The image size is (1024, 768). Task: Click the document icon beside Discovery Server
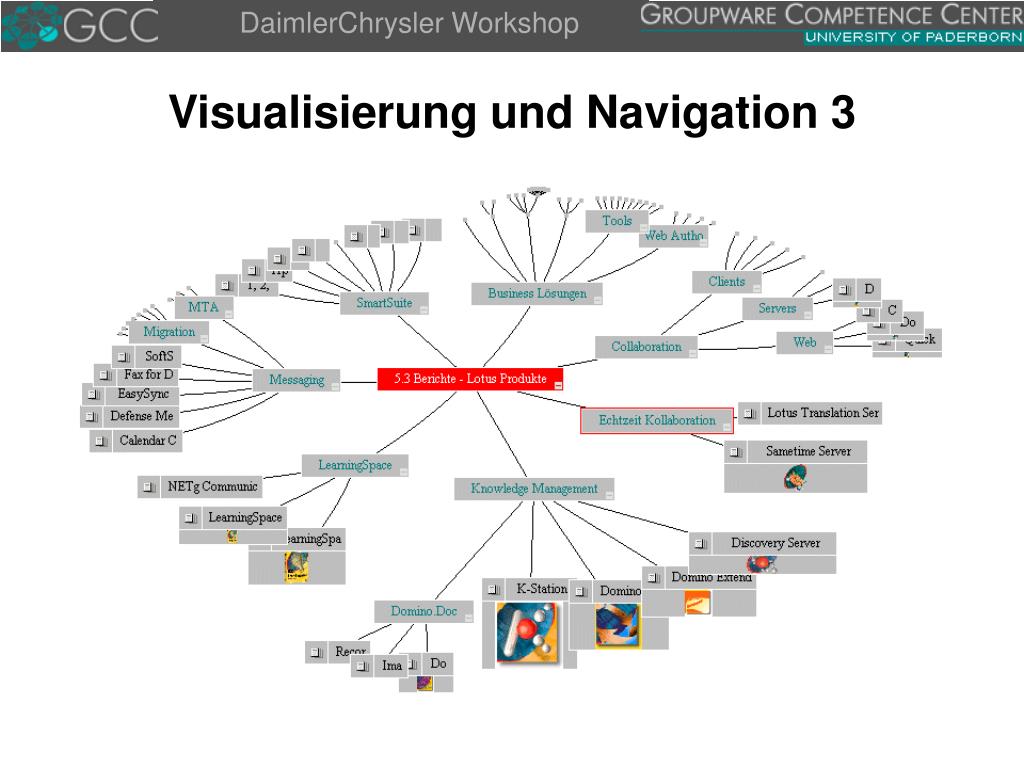click(701, 543)
